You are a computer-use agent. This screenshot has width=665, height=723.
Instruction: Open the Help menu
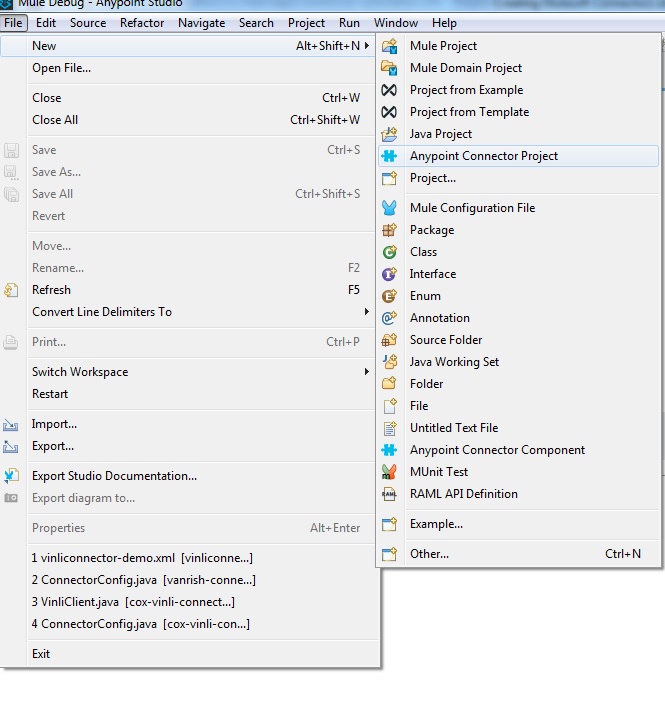tap(444, 23)
